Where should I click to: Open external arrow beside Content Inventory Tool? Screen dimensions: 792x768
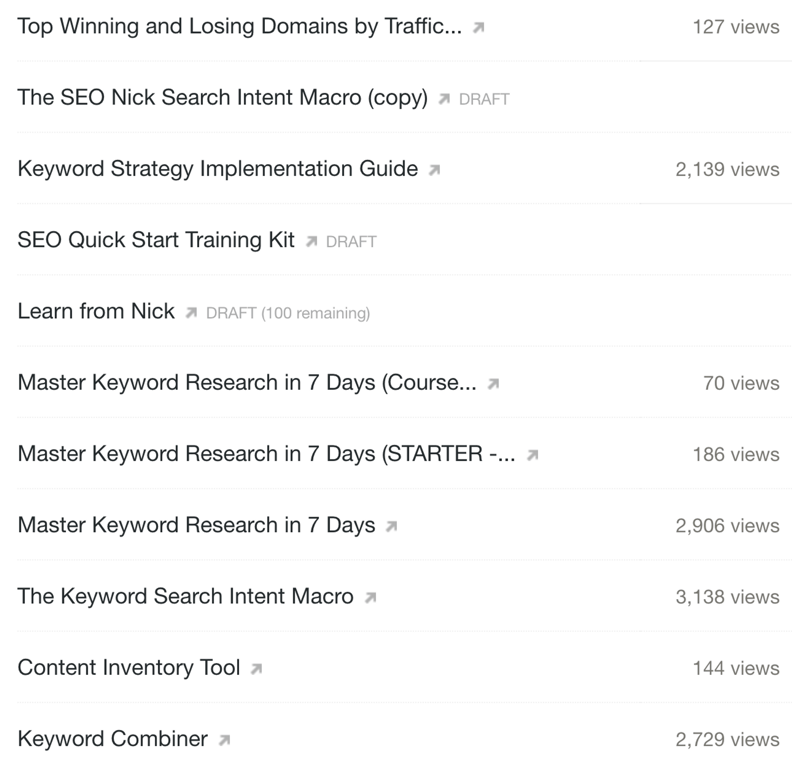point(257,669)
